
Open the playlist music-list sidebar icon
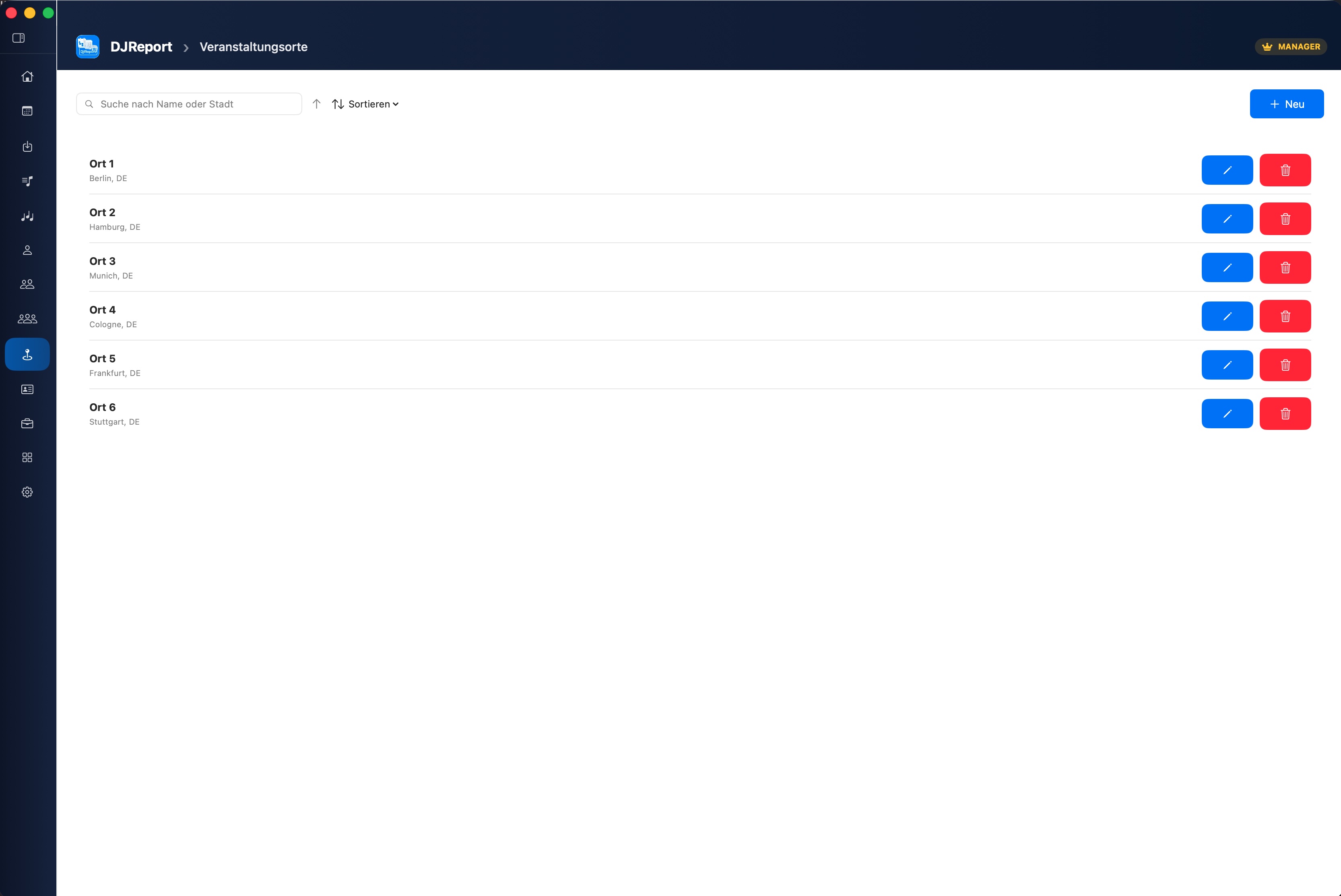click(x=27, y=181)
